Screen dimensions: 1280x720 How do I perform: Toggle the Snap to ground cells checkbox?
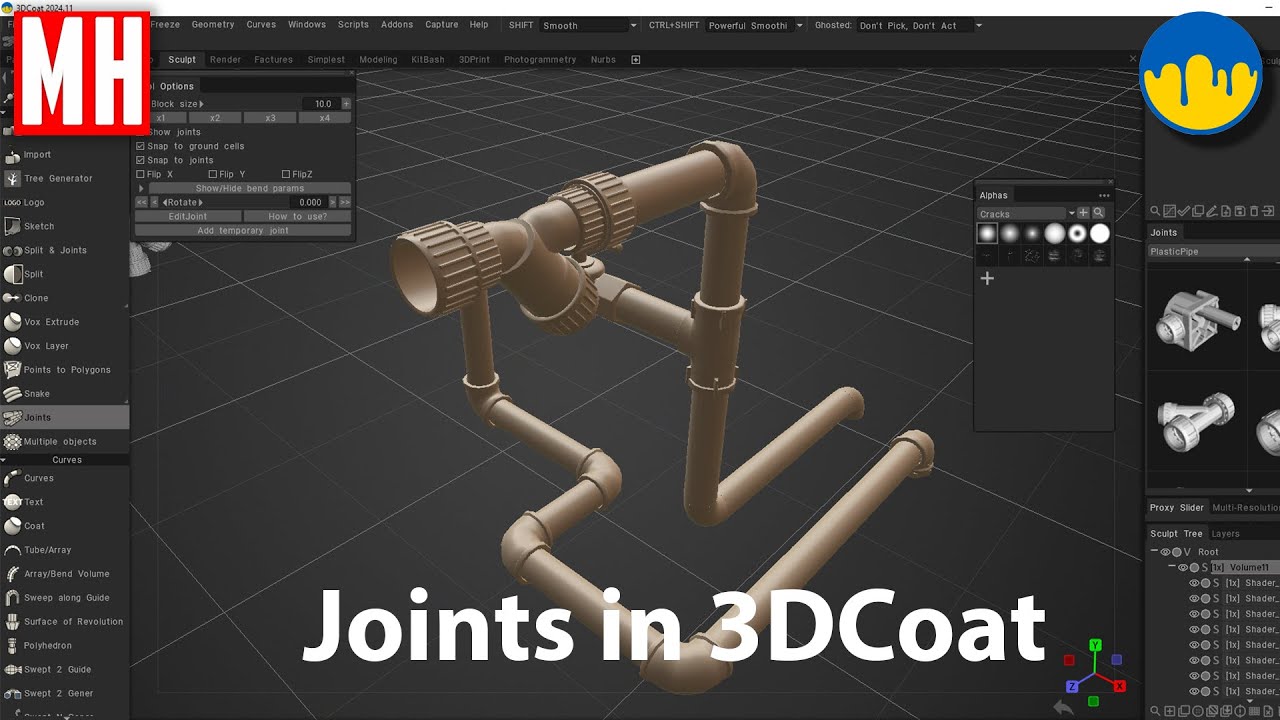140,146
